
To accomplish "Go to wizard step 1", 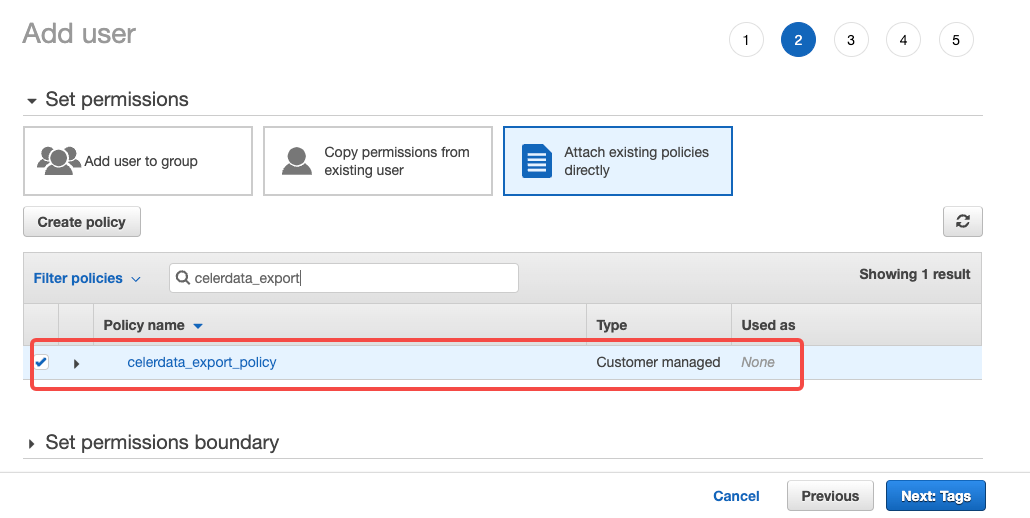I will pyautogui.click(x=746, y=40).
